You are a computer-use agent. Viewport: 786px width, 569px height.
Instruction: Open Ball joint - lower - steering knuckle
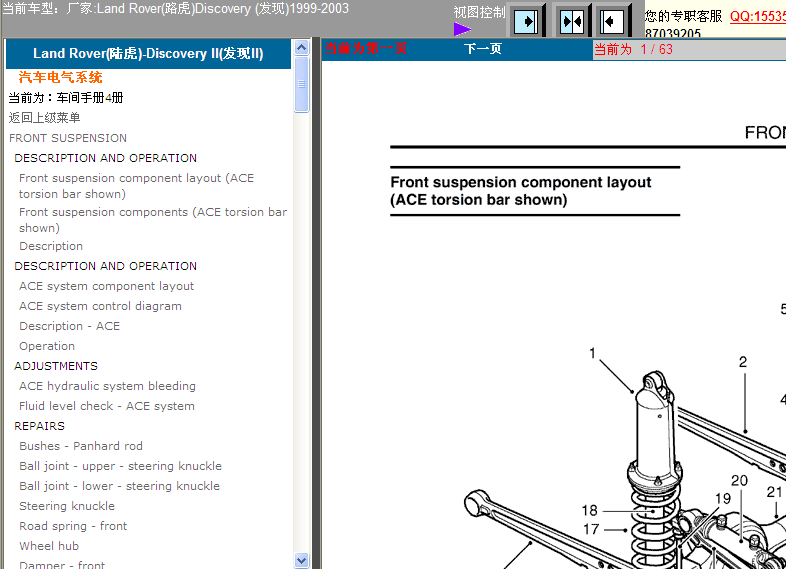(x=119, y=486)
